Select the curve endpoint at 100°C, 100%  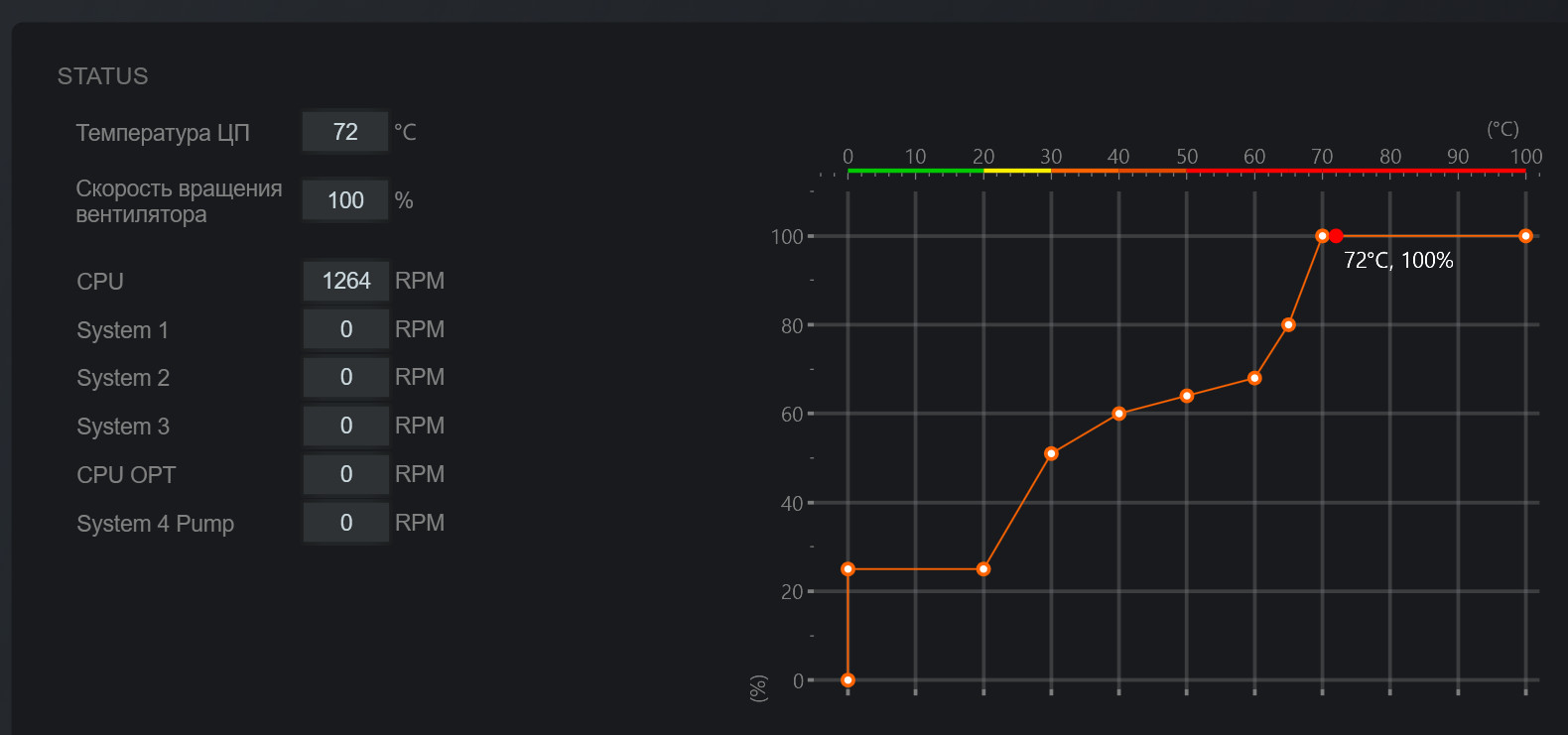[1525, 236]
